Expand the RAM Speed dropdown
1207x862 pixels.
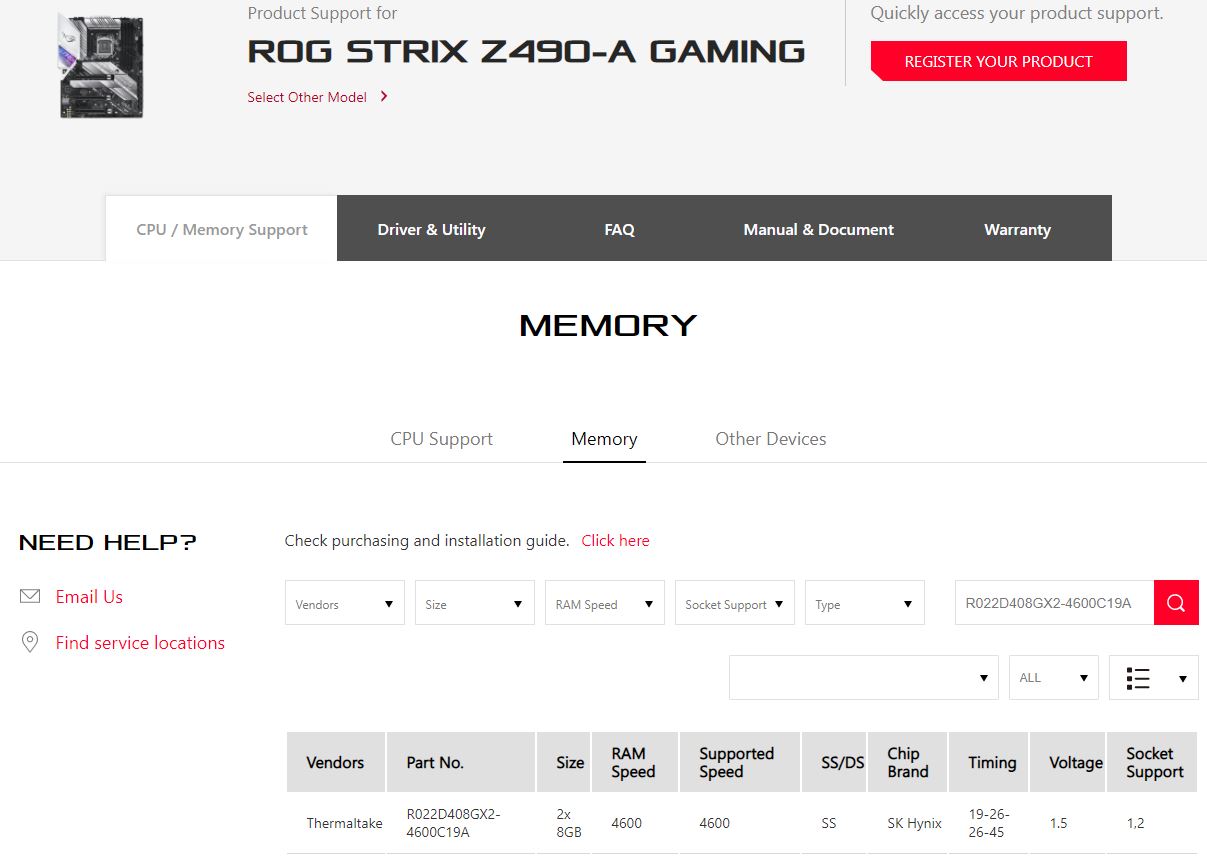(605, 603)
